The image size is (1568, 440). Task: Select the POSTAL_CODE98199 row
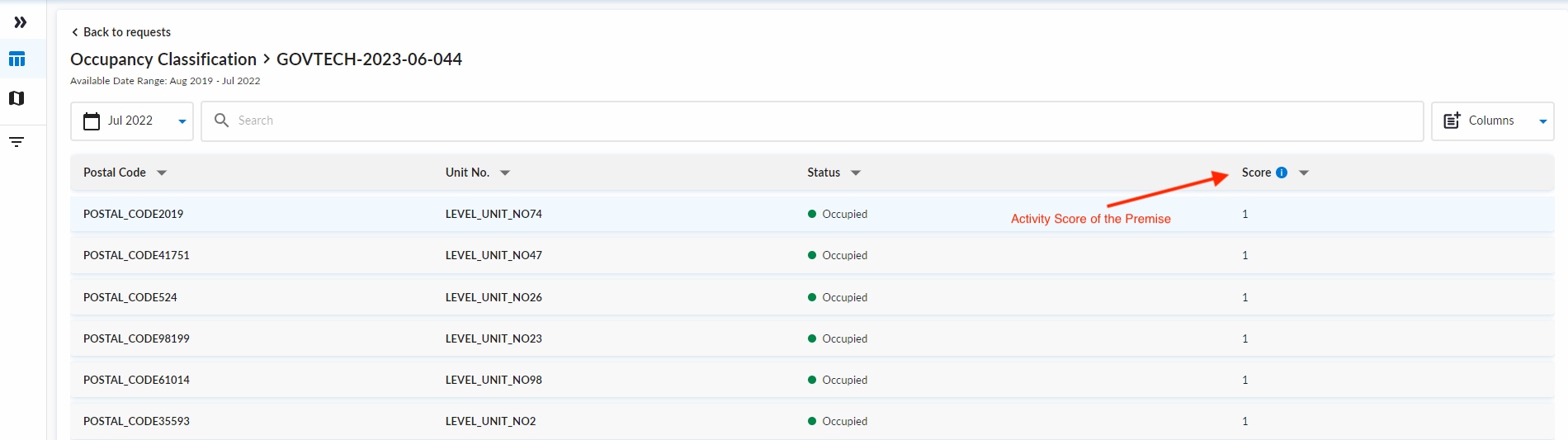812,338
